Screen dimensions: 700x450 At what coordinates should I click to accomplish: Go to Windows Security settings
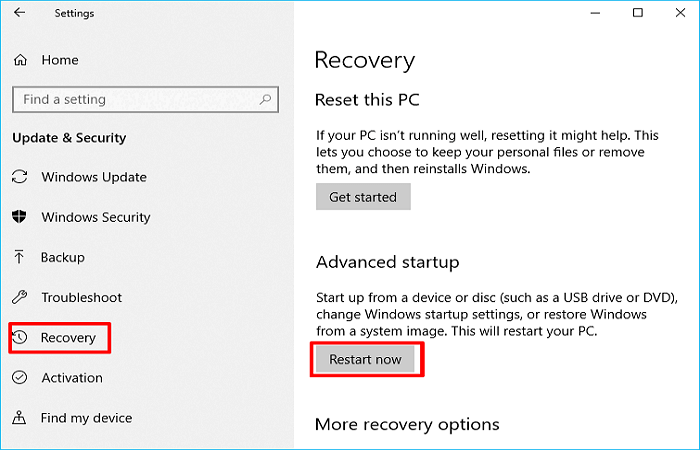pyautogui.click(x=95, y=217)
